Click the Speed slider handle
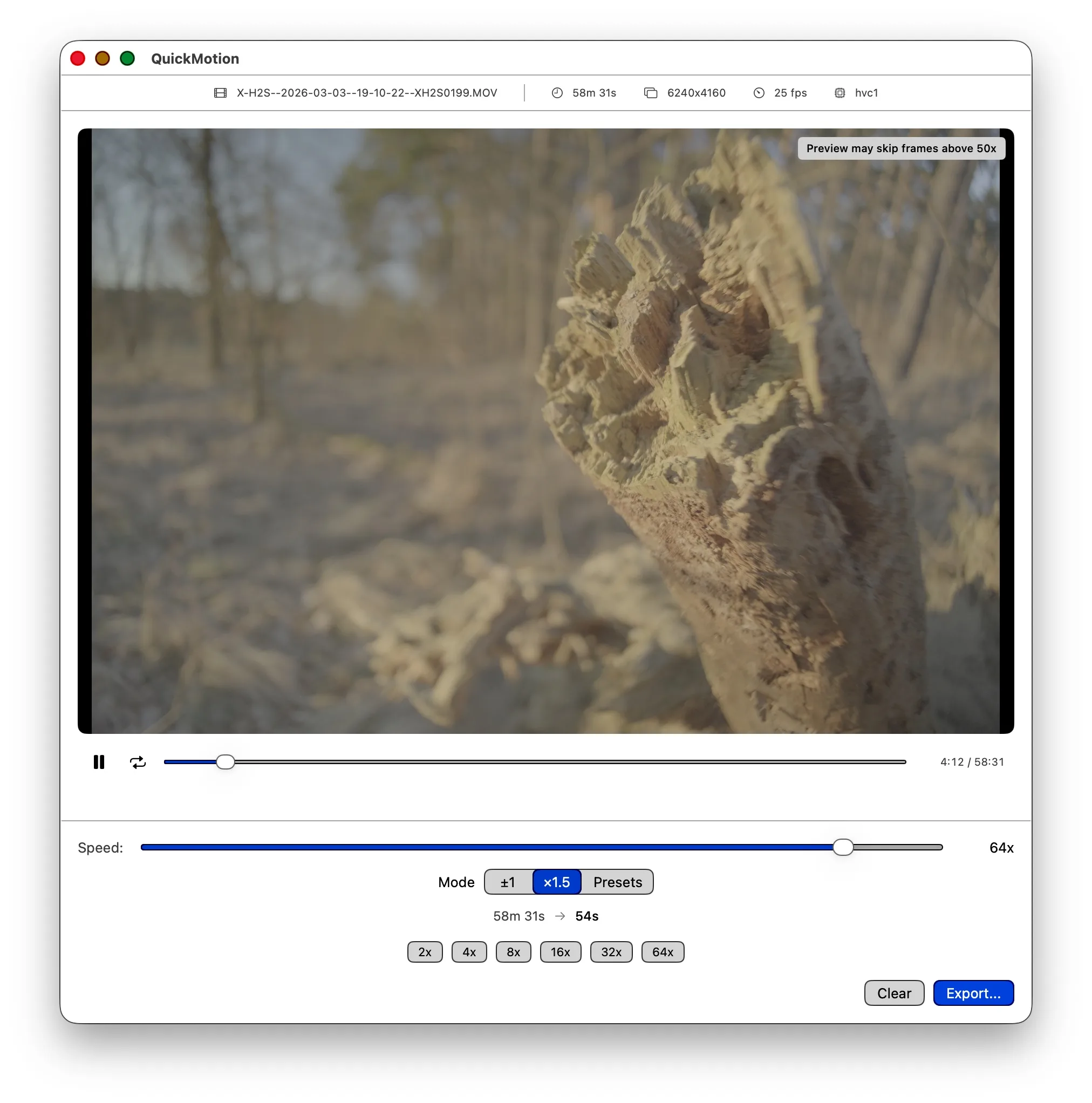The image size is (1092, 1103). [843, 847]
